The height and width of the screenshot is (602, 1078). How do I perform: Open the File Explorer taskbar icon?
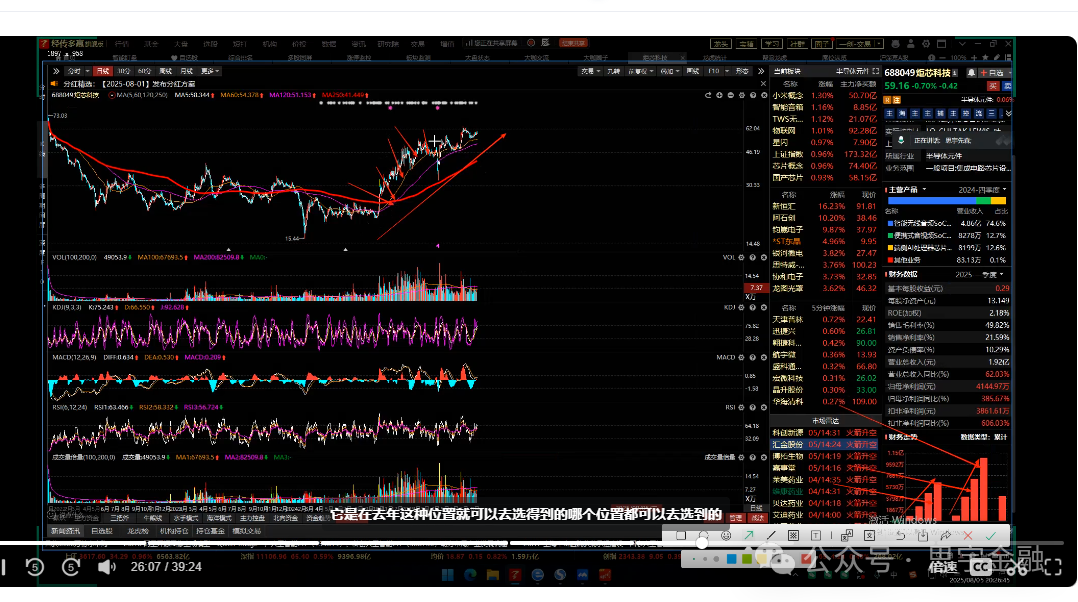coord(492,575)
